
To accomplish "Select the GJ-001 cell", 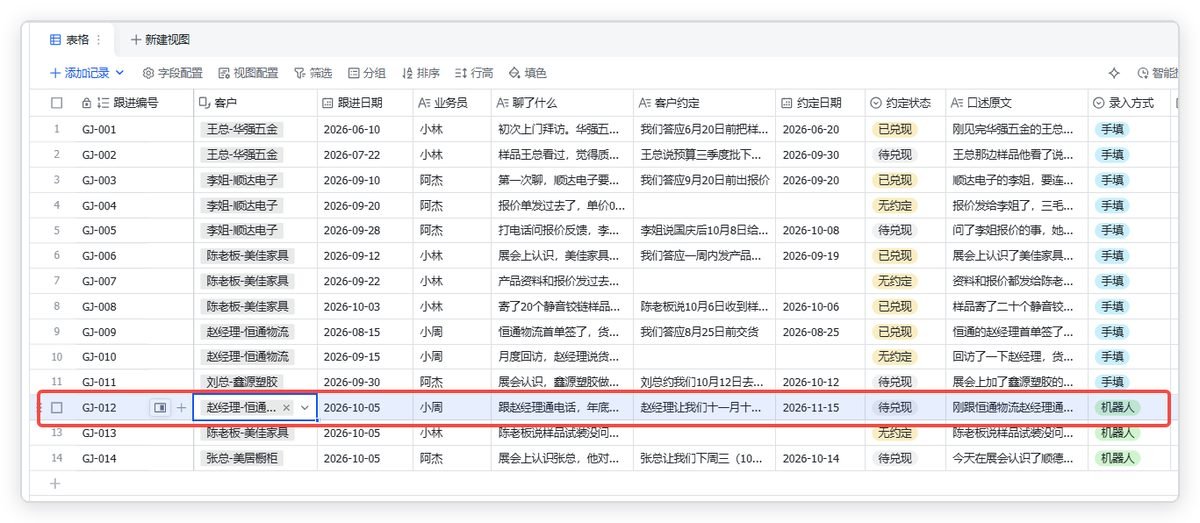I will click(135, 129).
